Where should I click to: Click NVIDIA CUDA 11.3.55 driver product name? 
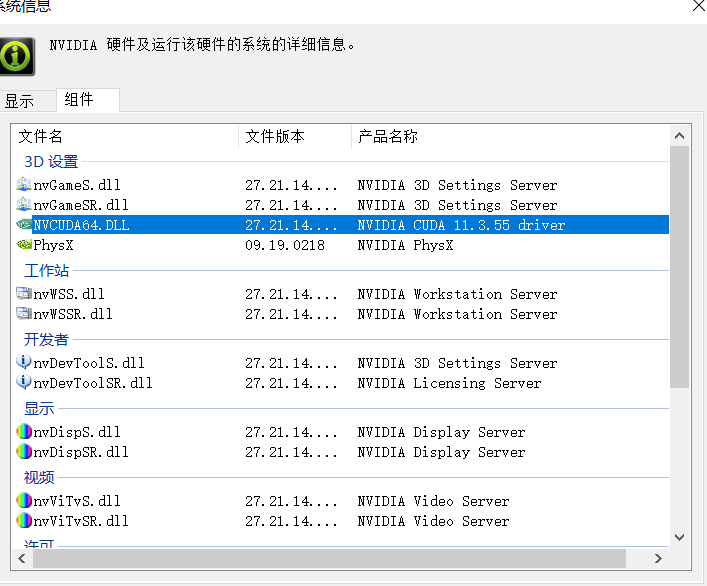click(x=461, y=225)
